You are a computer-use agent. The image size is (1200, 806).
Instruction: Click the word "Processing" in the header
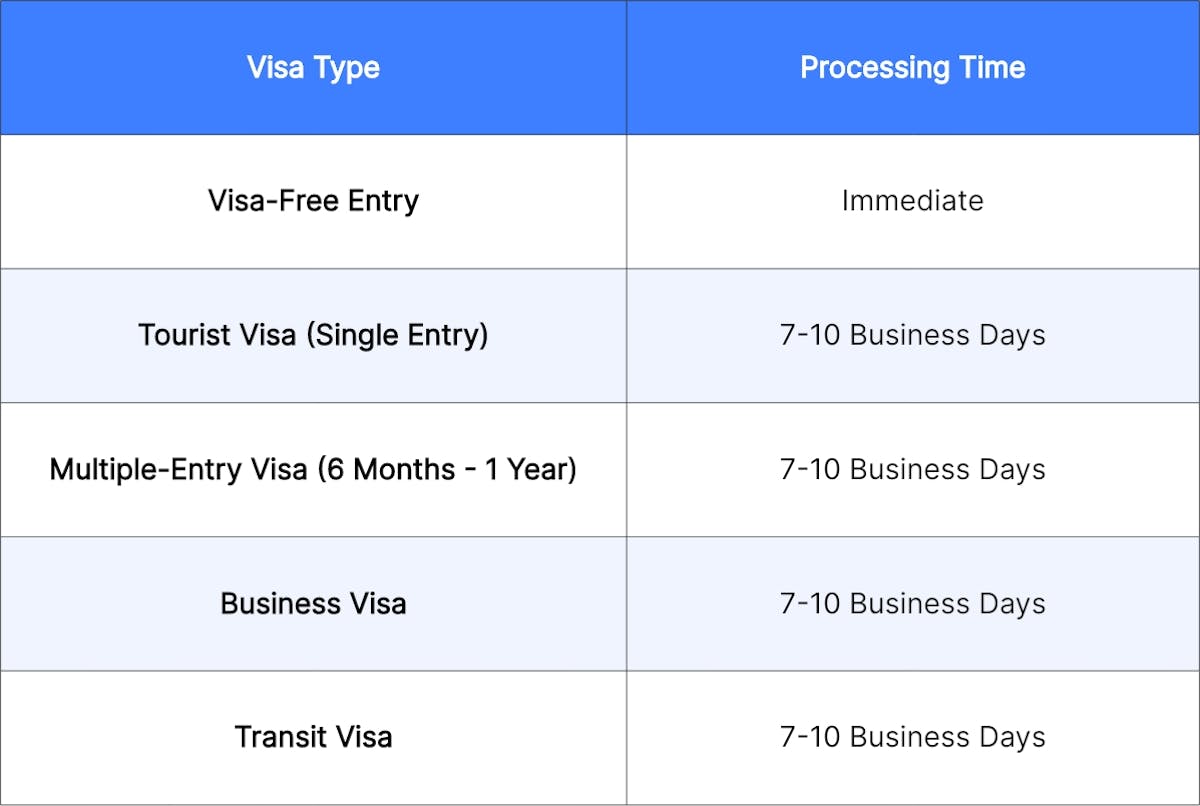tap(871, 68)
